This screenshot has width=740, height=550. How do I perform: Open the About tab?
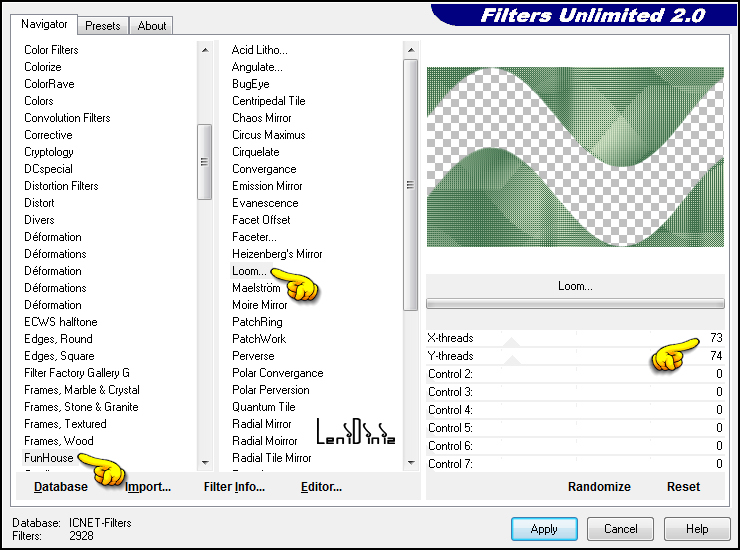(152, 26)
